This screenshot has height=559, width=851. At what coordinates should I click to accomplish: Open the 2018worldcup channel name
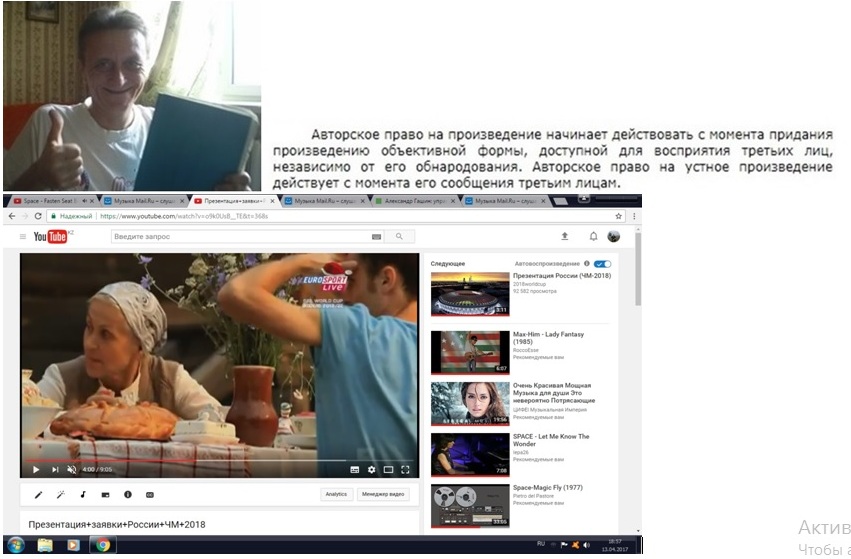click(529, 284)
